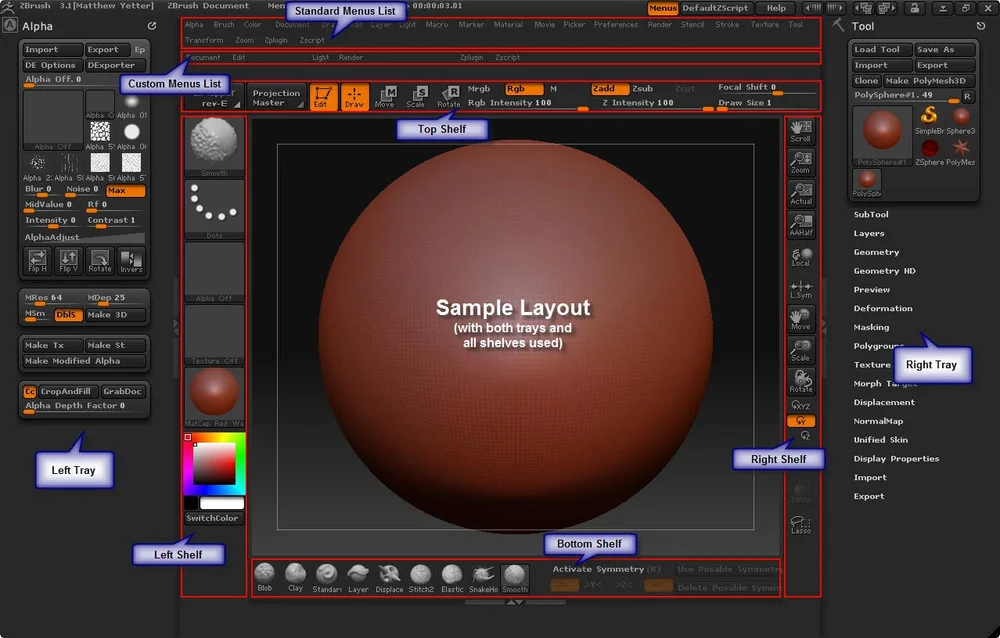Toggle the Local transform icon
Viewport: 1000px width, 638px height.
[800, 256]
